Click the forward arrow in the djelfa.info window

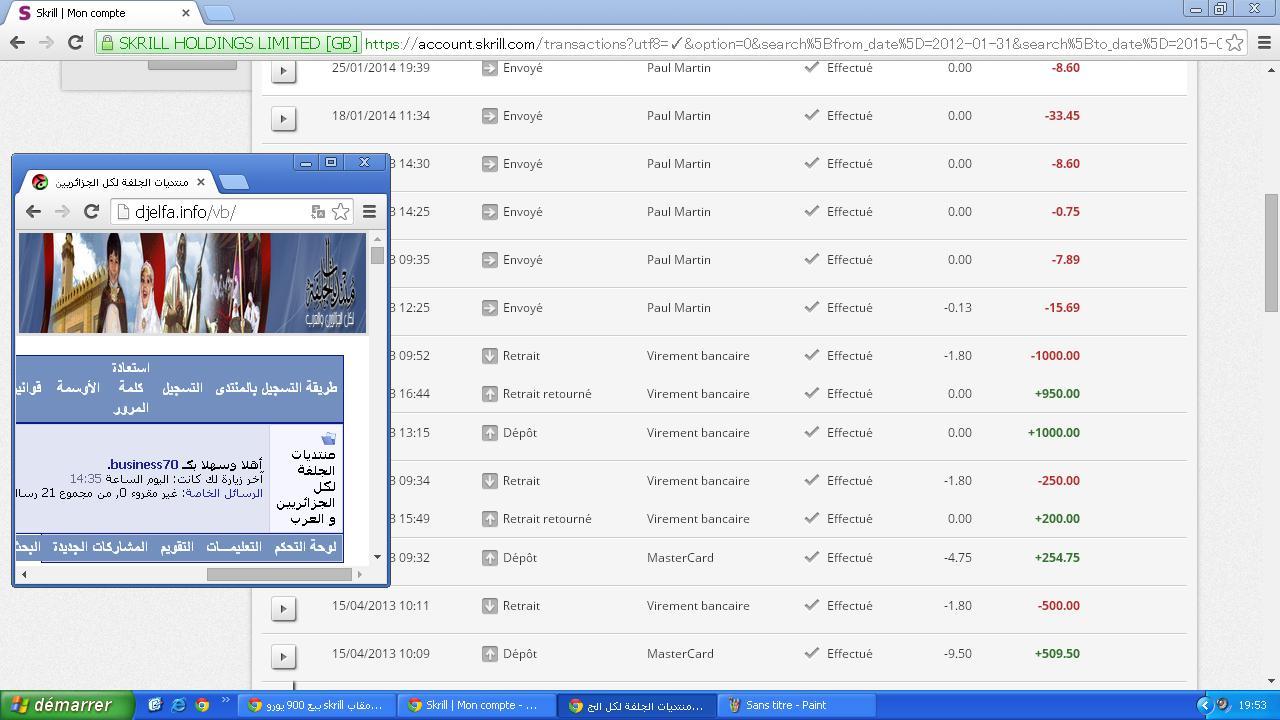[62, 211]
